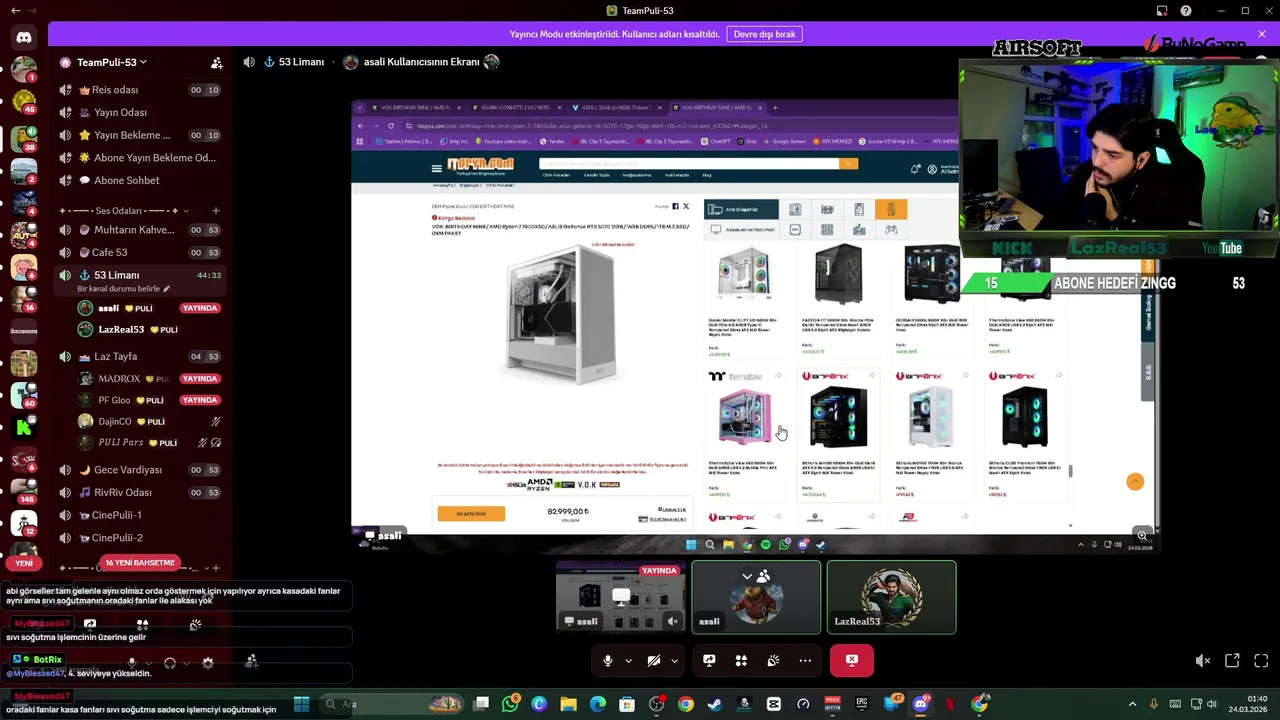This screenshot has height=720, width=1280.
Task: Open server icon with badge 38
Action: [24, 137]
